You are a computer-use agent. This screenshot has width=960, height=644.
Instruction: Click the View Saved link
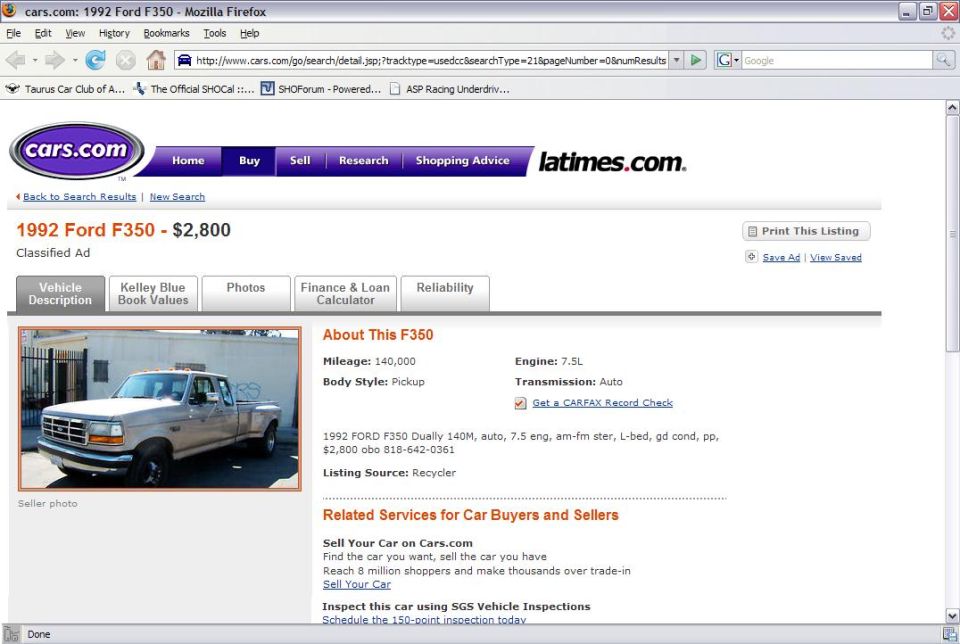coord(836,257)
